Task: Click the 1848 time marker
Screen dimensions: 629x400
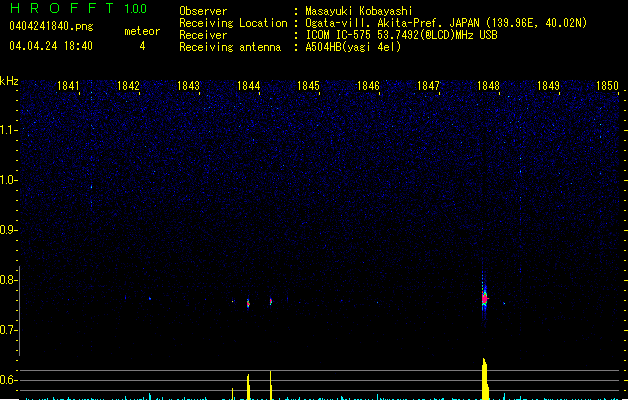Action: (x=488, y=87)
